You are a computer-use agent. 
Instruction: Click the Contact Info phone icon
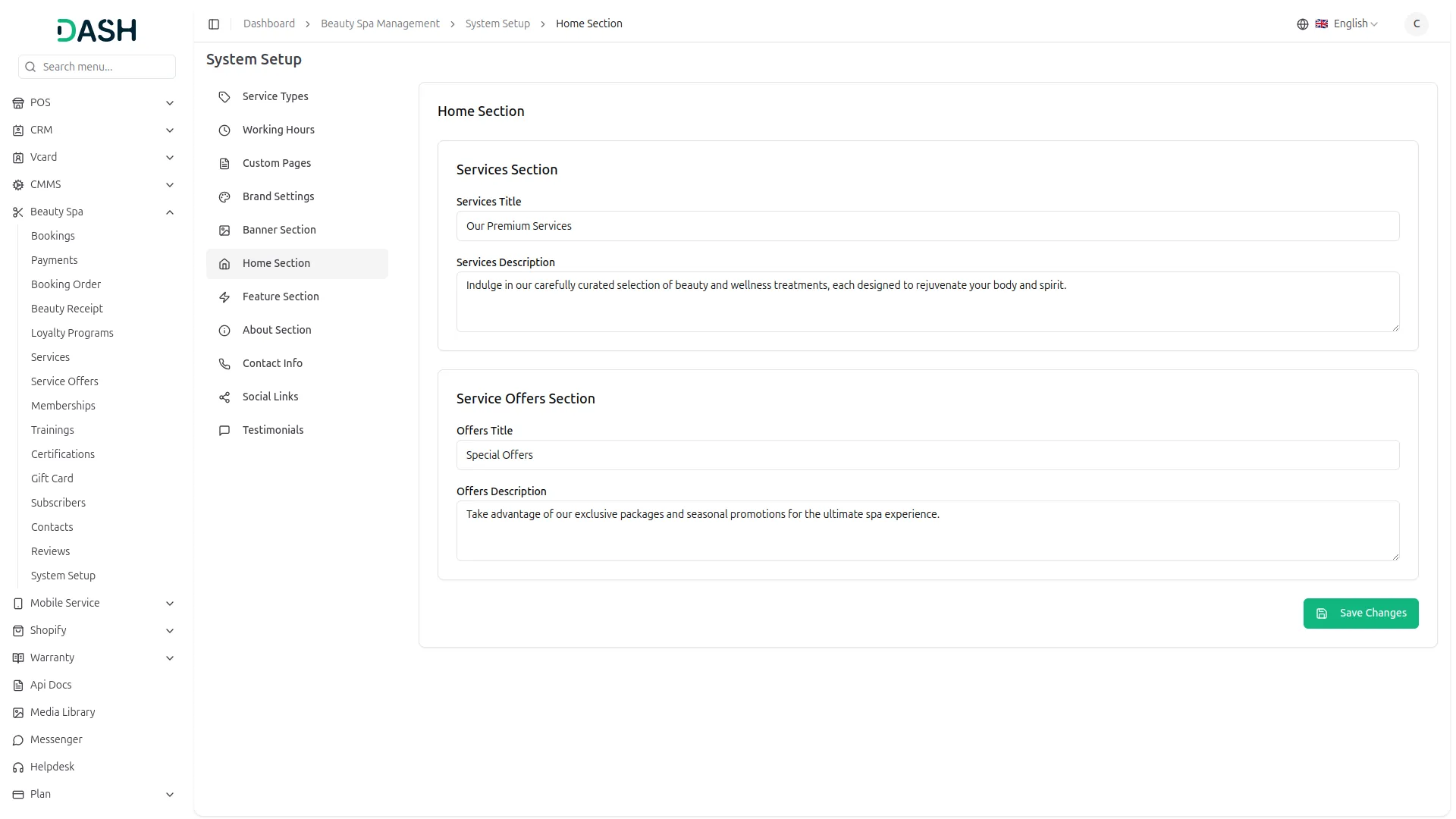(224, 364)
